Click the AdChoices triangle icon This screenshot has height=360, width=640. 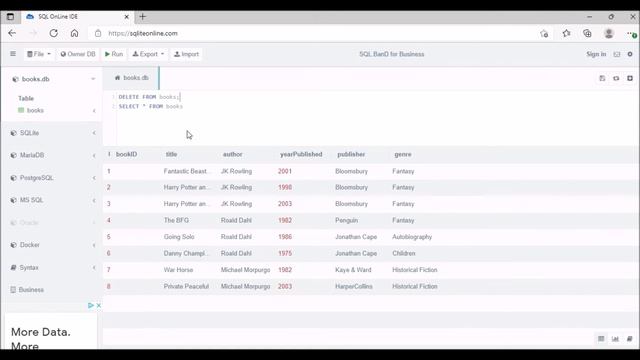pyautogui.click(x=91, y=305)
